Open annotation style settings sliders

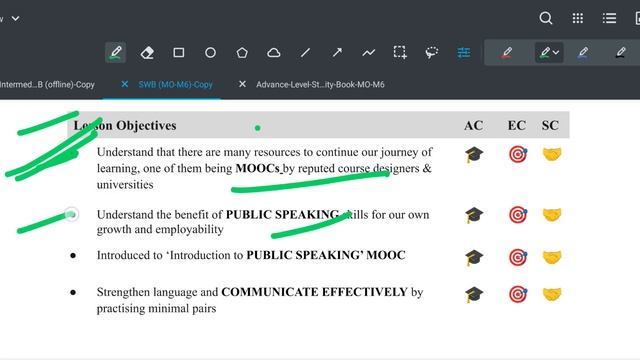[x=464, y=53]
